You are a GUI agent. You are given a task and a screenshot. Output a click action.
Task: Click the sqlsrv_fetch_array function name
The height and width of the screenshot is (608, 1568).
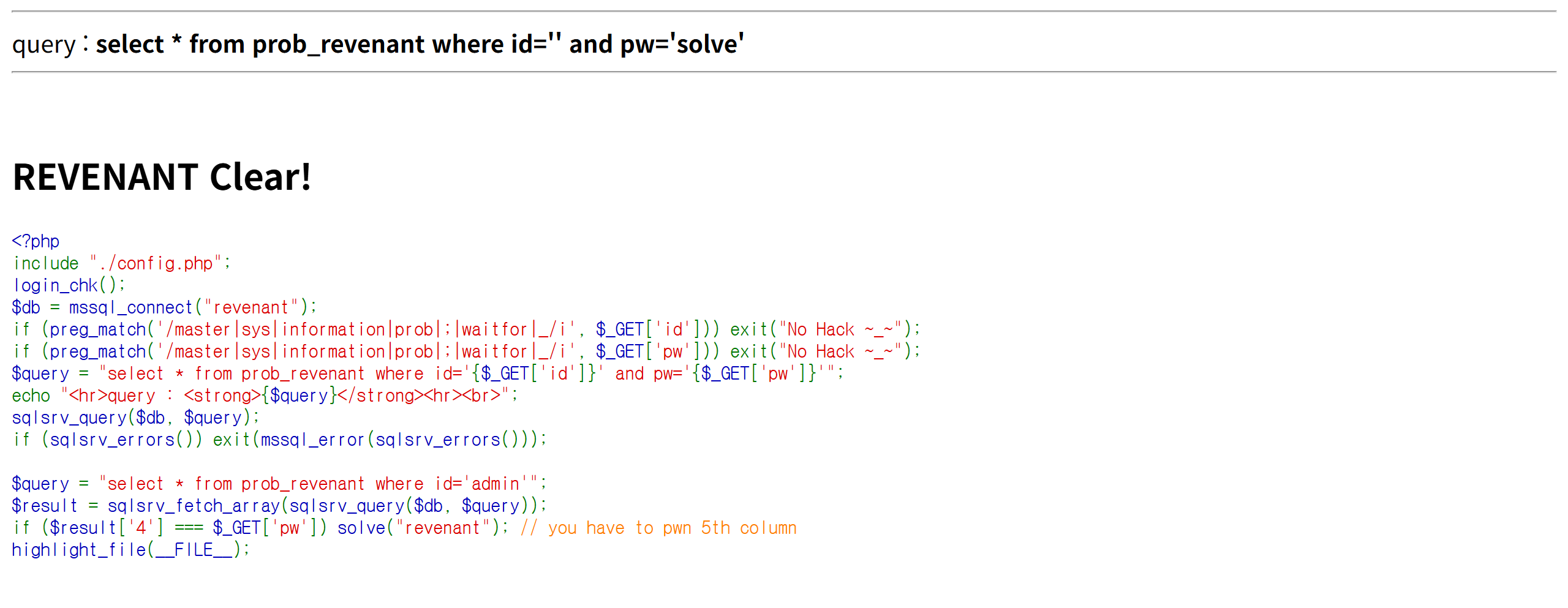click(x=194, y=506)
